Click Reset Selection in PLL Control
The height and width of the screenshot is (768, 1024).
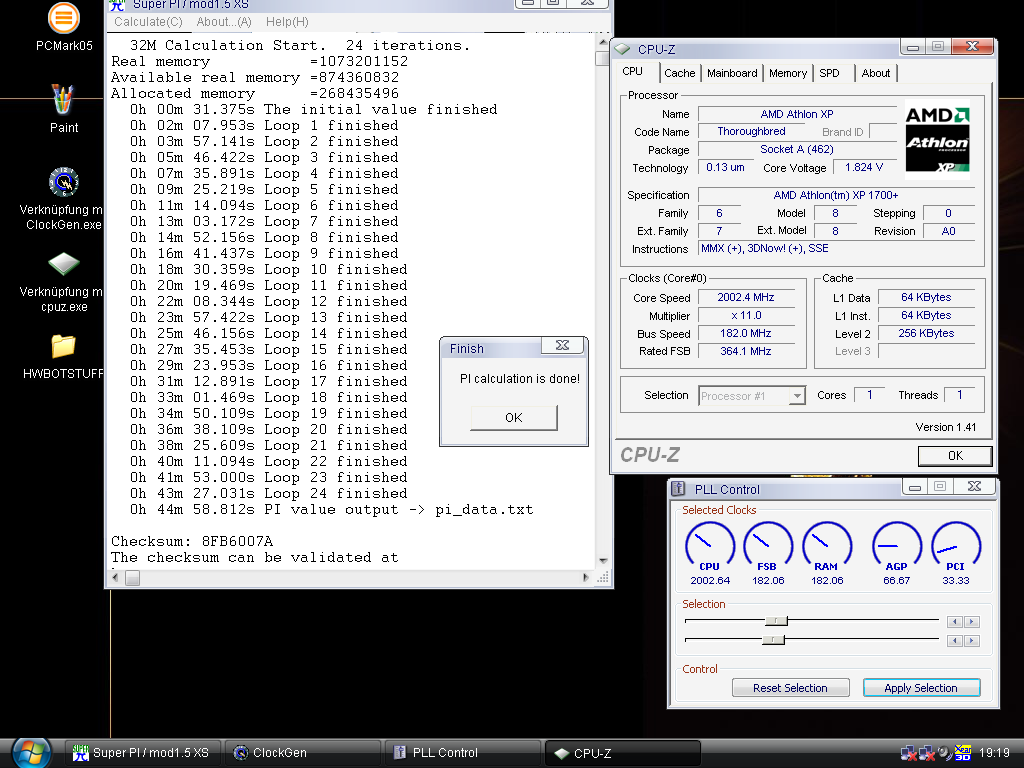pyautogui.click(x=790, y=688)
